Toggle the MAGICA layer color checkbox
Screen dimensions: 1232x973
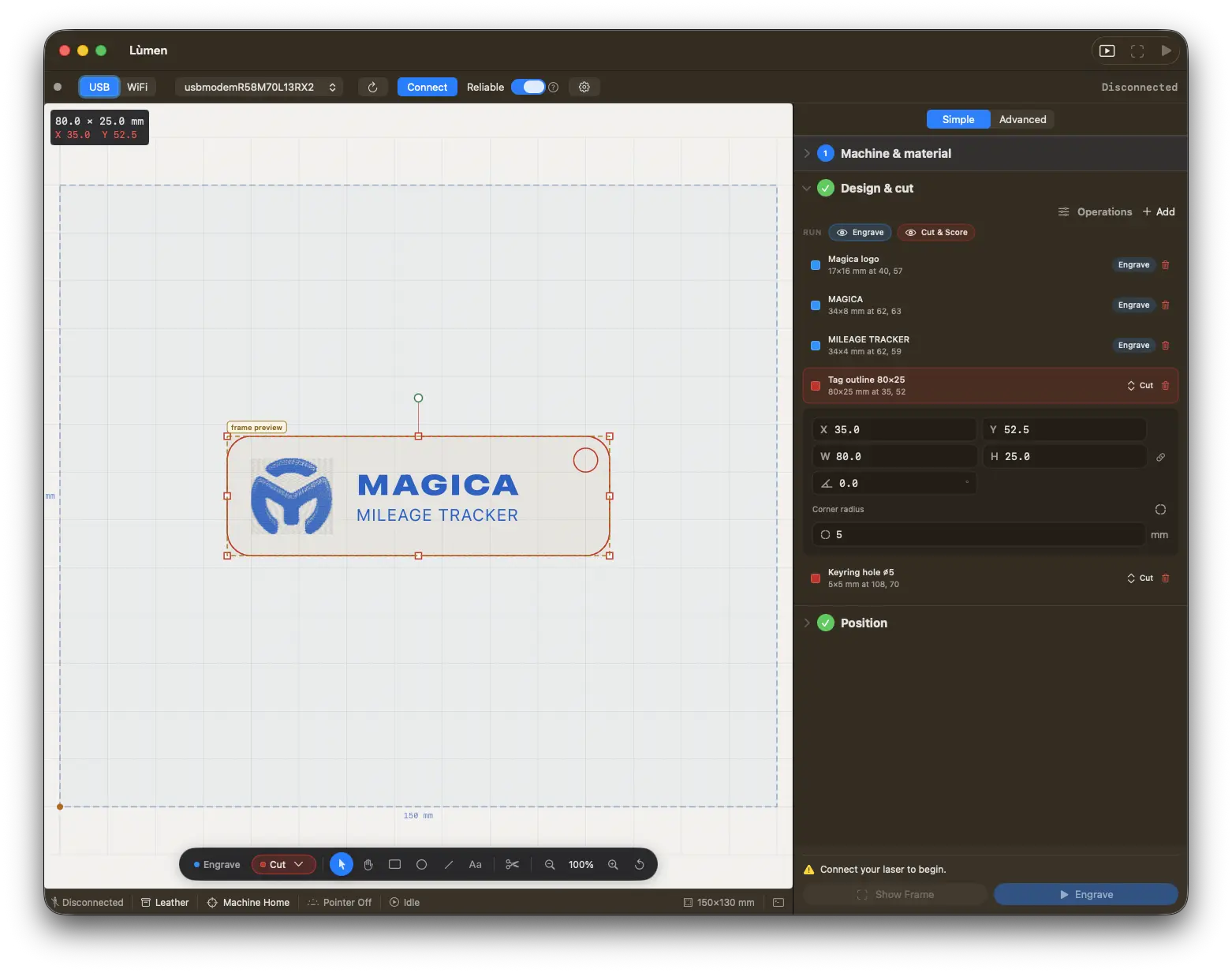(x=816, y=305)
